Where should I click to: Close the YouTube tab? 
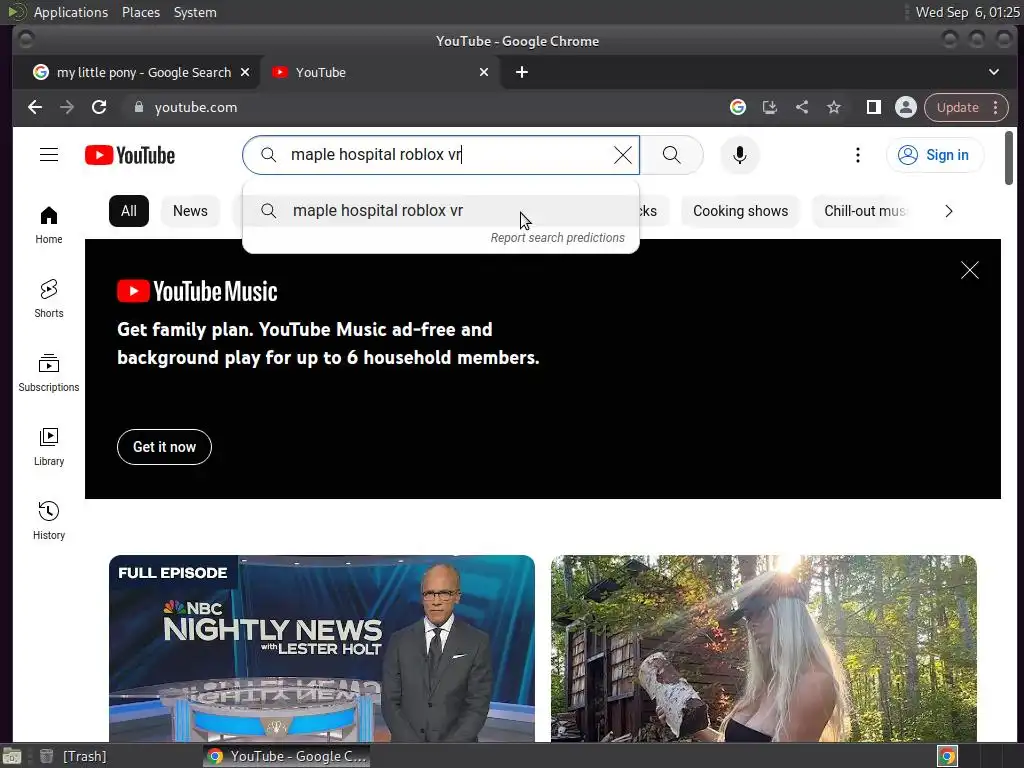pyautogui.click(x=484, y=72)
